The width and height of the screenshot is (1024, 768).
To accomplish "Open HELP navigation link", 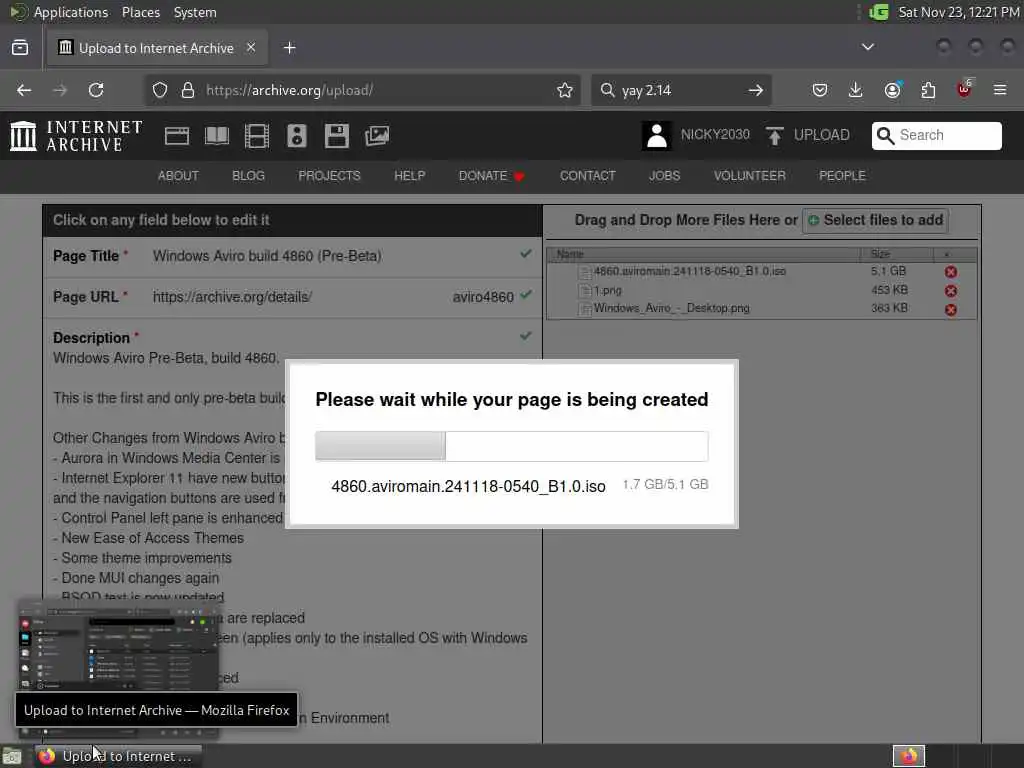I will coord(409,176).
